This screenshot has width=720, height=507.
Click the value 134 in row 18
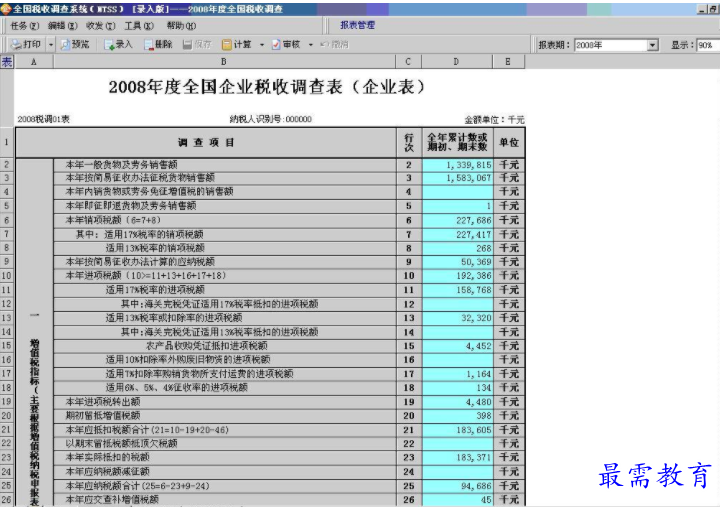click(x=484, y=388)
